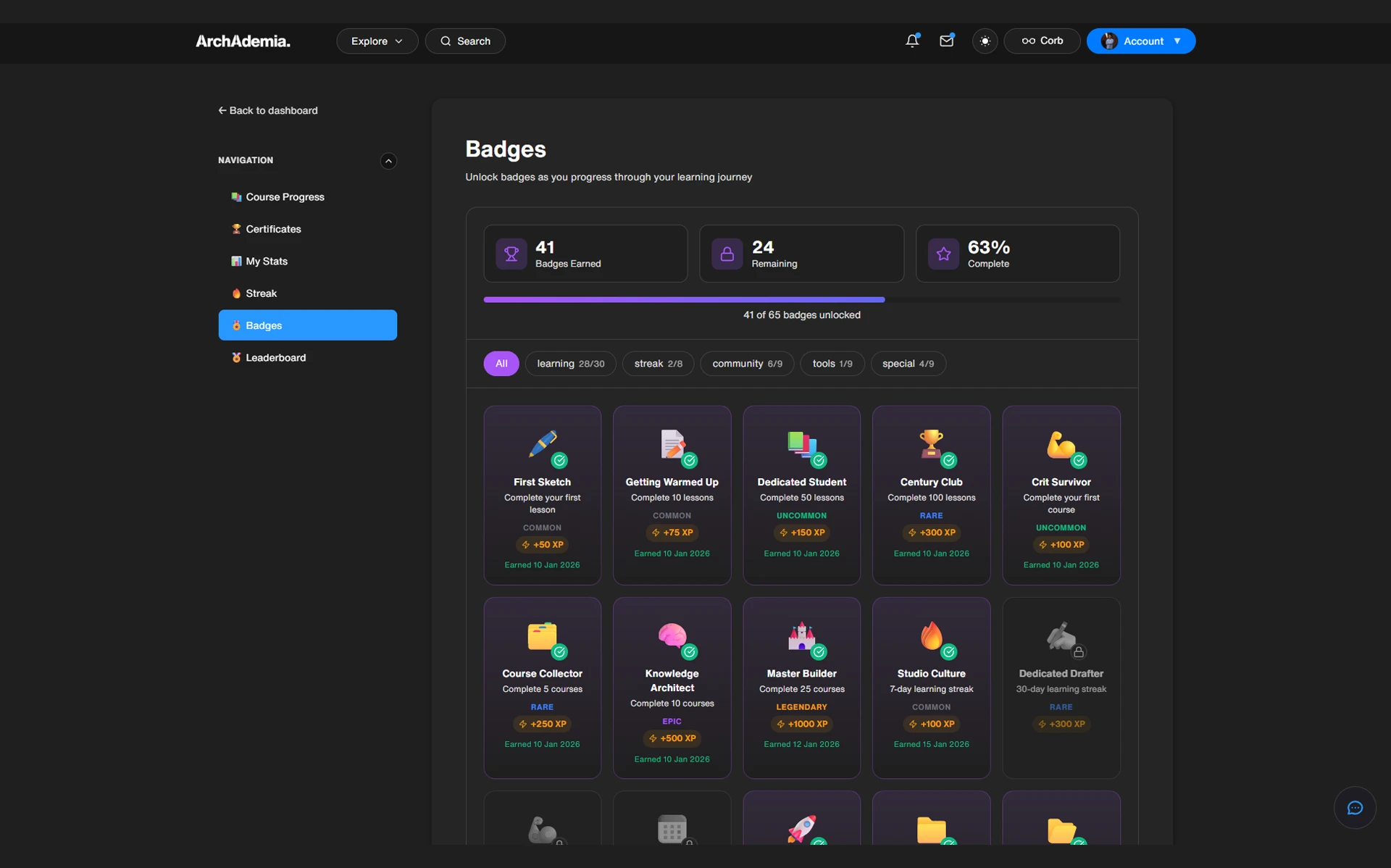Click the Streak flame icon
1391x868 pixels.
point(235,293)
